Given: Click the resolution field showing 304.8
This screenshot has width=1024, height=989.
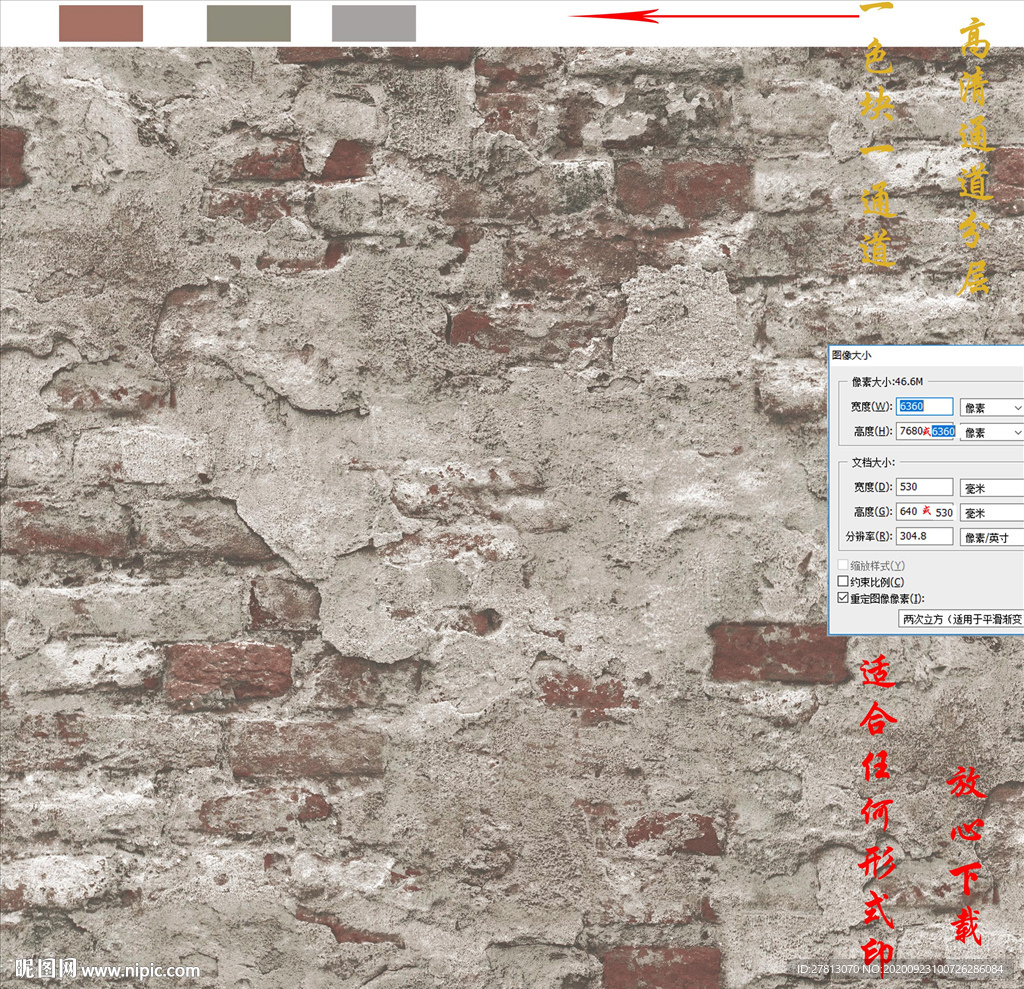Looking at the screenshot, I should (x=924, y=536).
